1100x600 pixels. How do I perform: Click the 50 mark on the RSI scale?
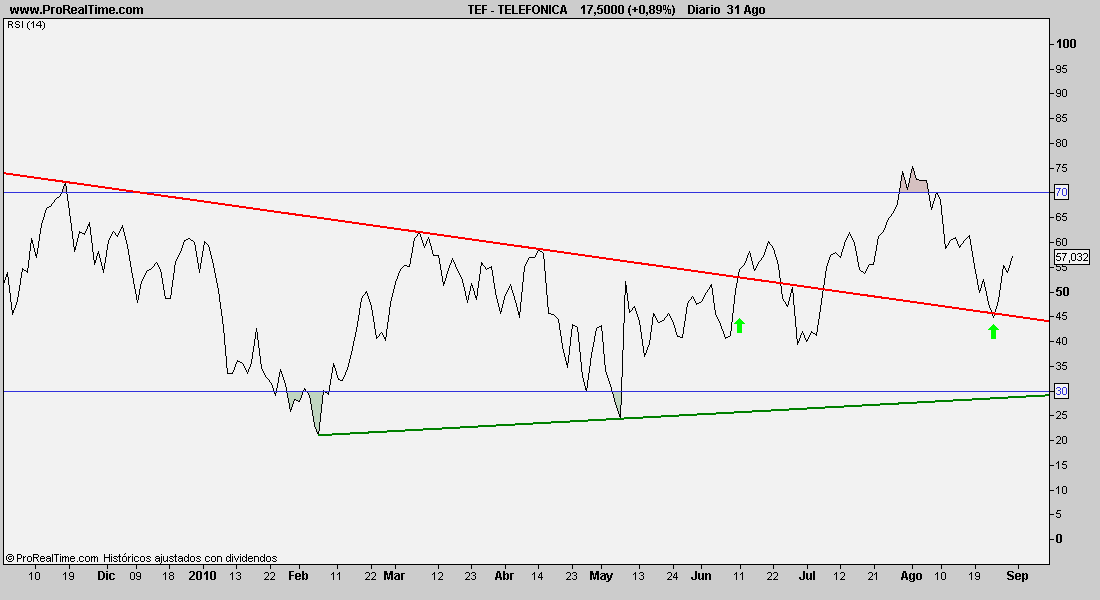[x=1061, y=292]
